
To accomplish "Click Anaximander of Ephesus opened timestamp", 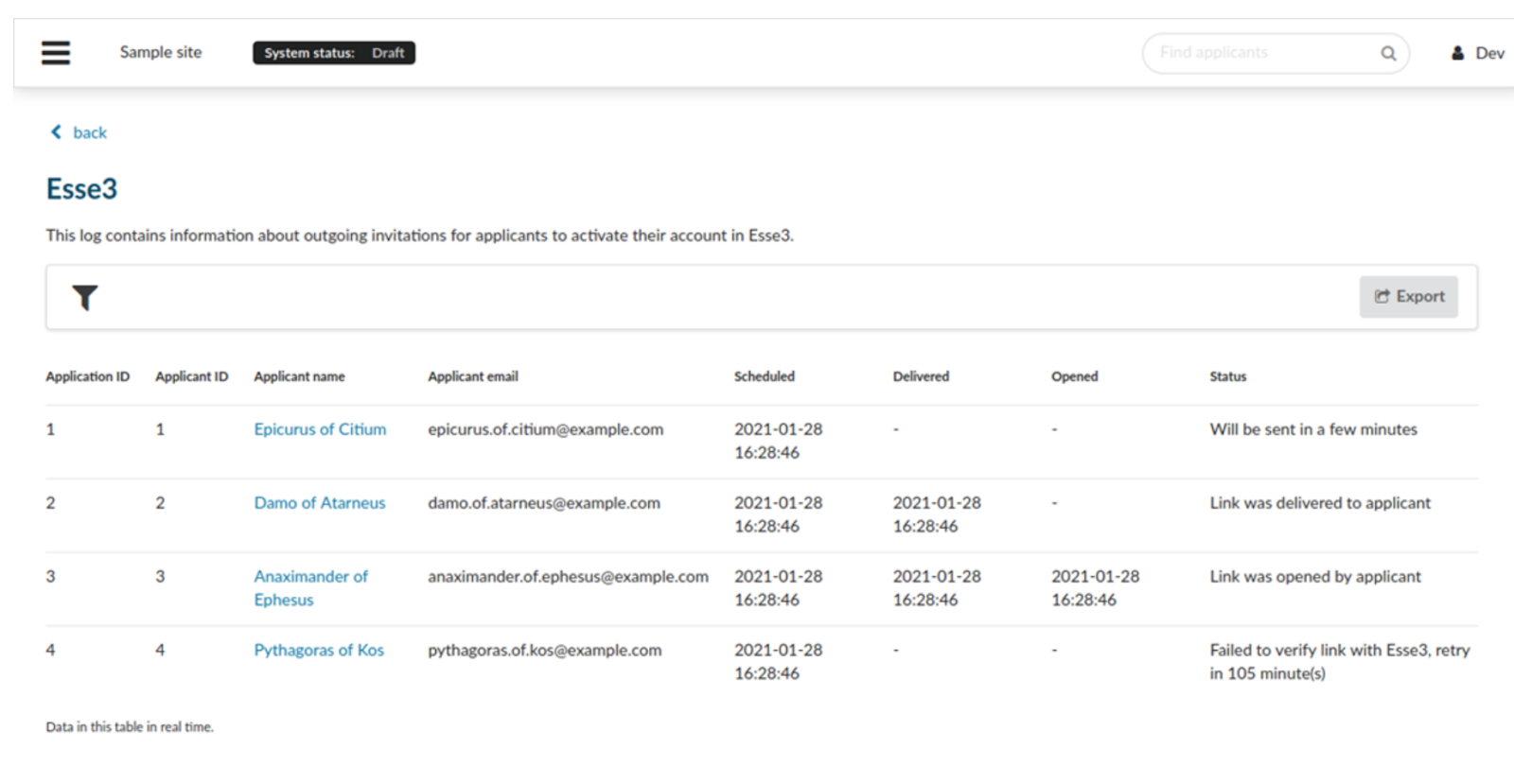I will point(1096,588).
